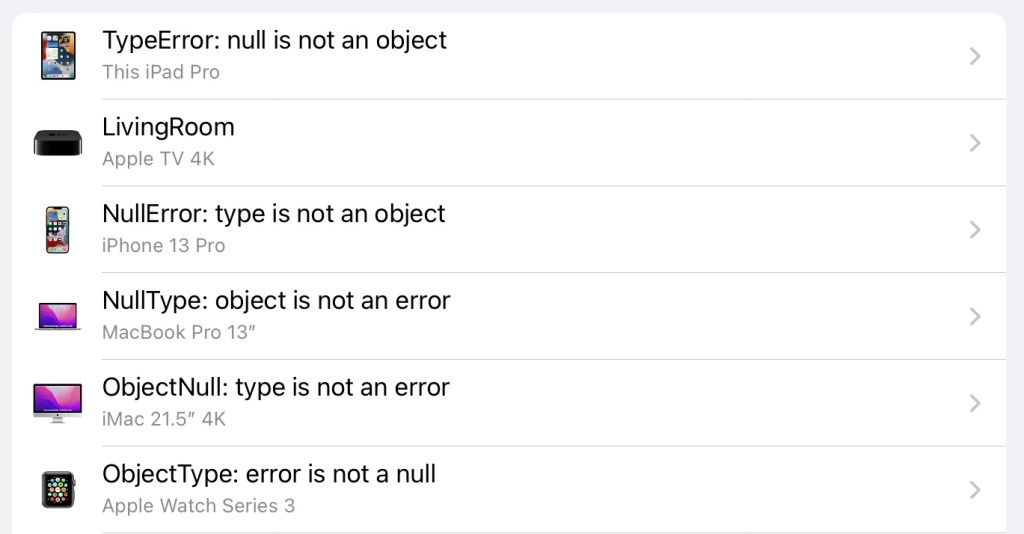Viewport: 1024px width, 534px height.
Task: Click the black Apple TV box icon
Action: point(58,143)
